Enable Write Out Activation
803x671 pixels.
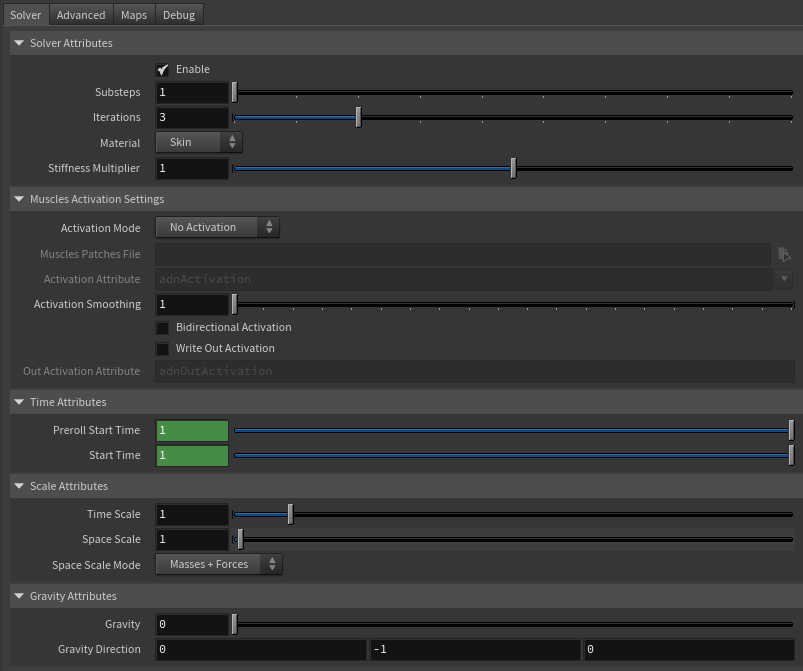coord(163,348)
